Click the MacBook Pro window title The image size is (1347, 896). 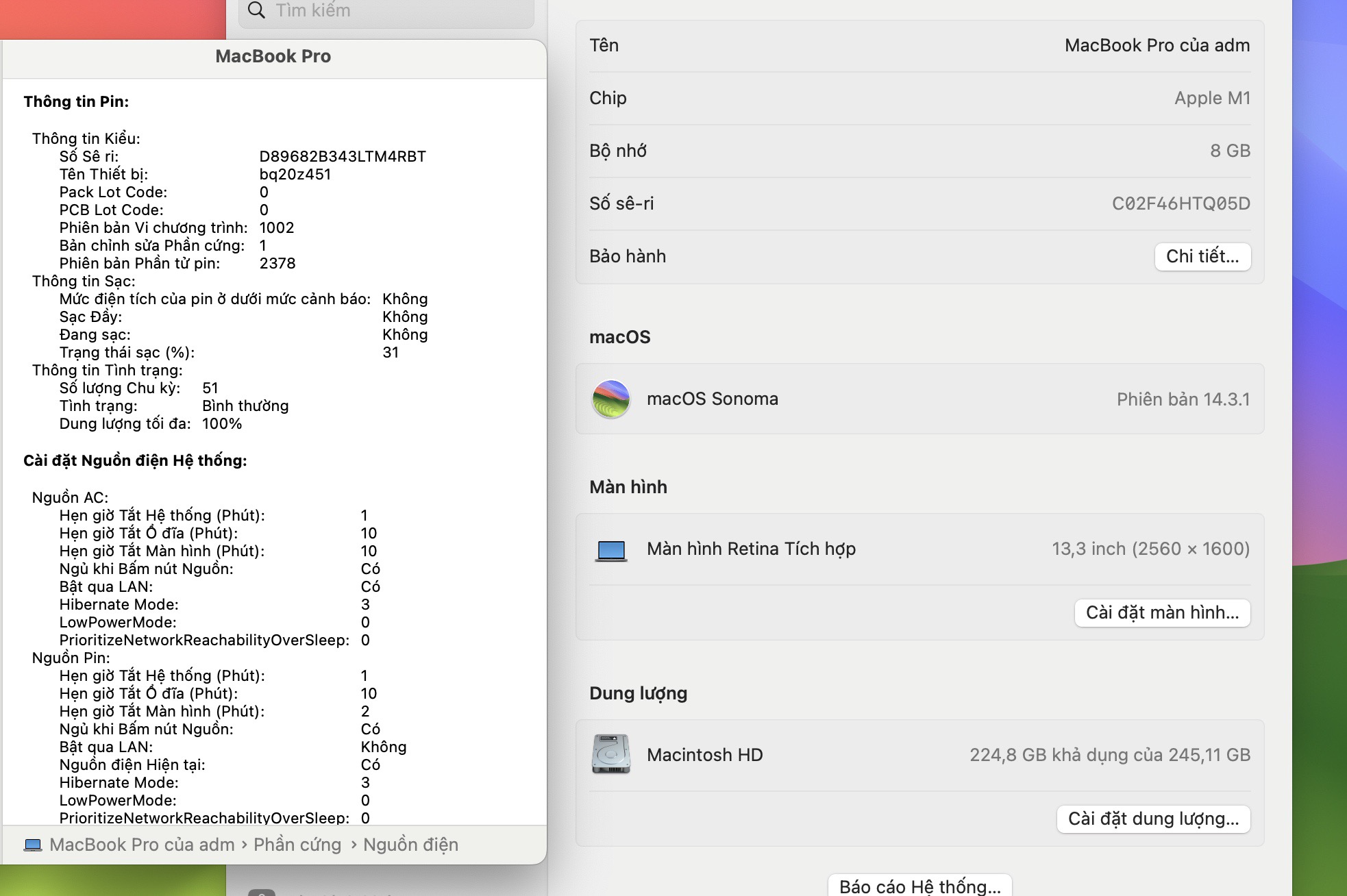(273, 56)
